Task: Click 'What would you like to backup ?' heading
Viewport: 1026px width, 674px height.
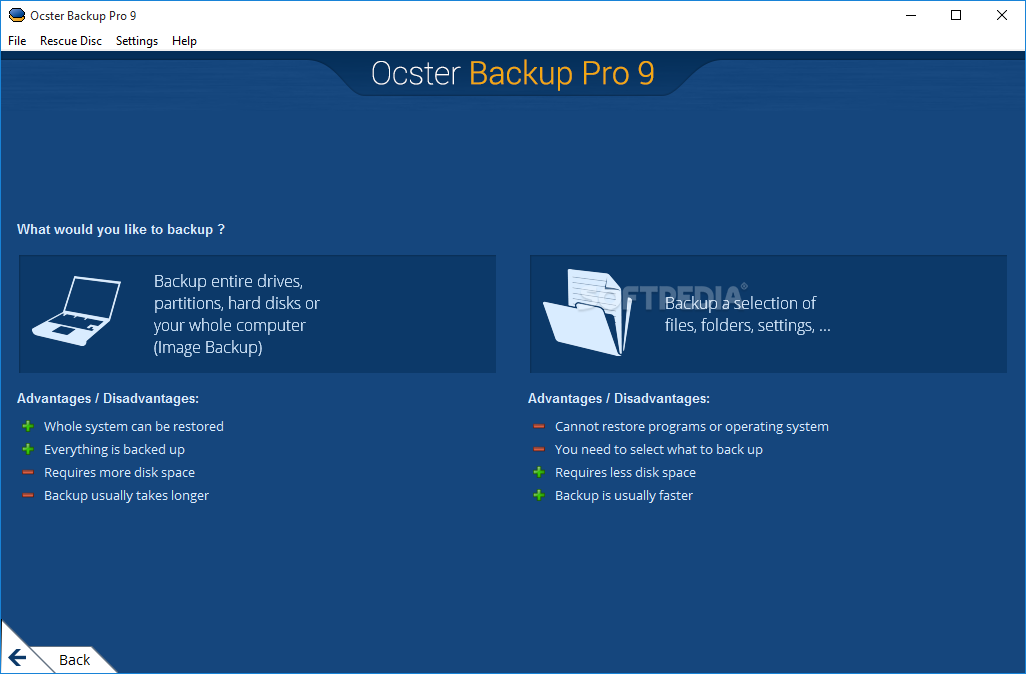Action: tap(121, 230)
